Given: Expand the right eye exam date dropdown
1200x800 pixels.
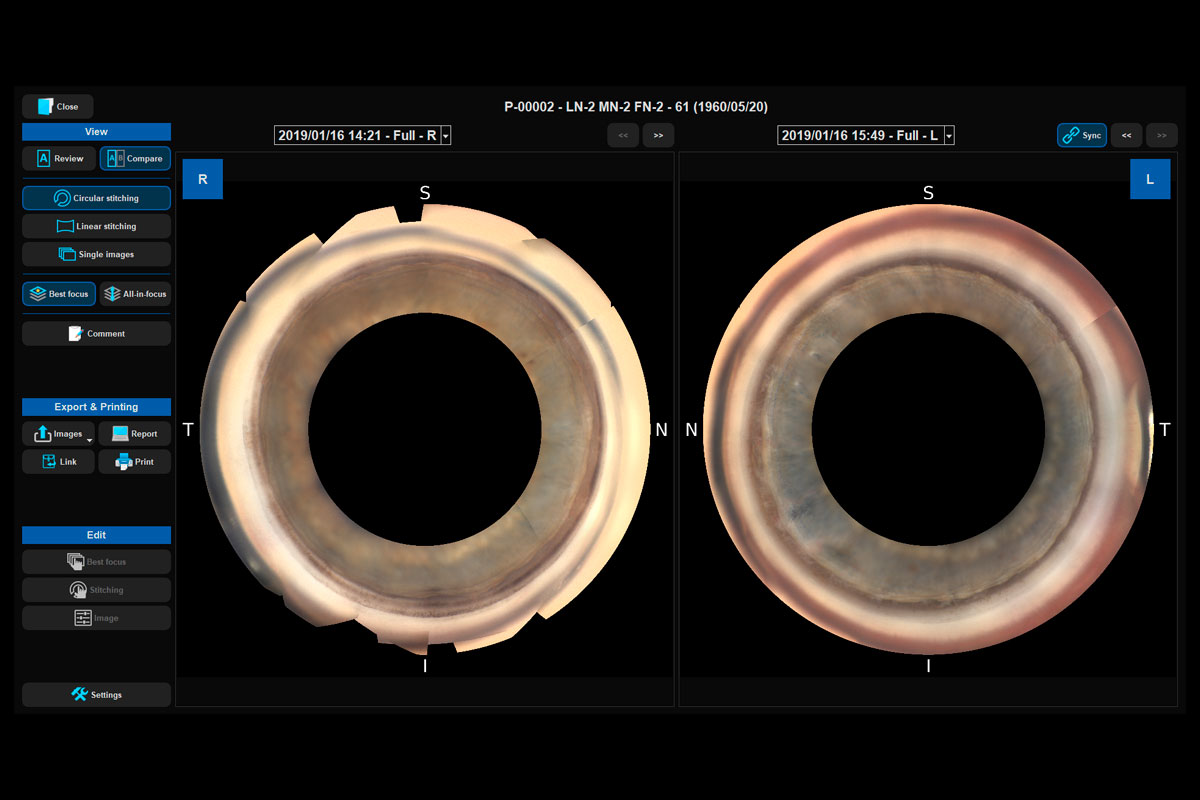Looking at the screenshot, I should pyautogui.click(x=445, y=135).
